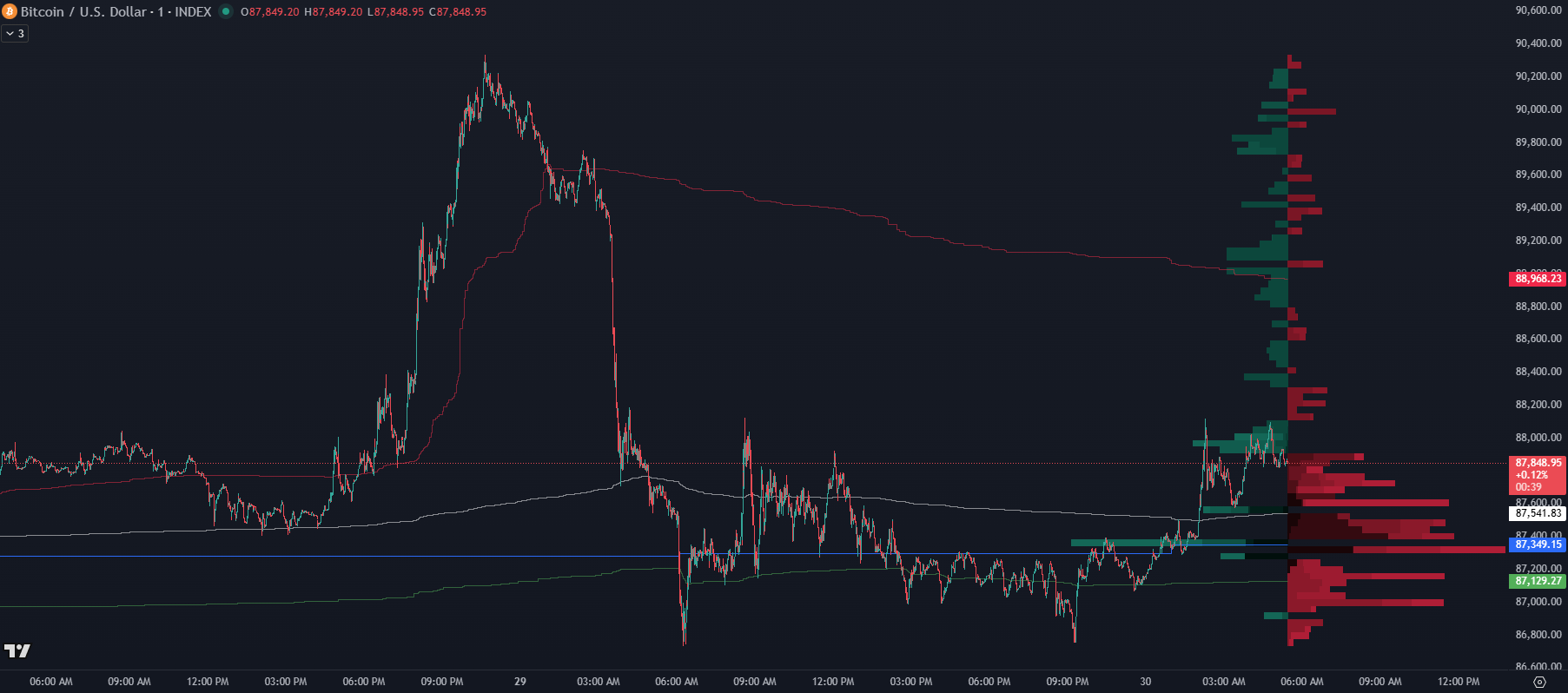Viewport: 1568px width, 693px height.
Task: Select the red 88,968.23 price label
Action: tap(1538, 279)
